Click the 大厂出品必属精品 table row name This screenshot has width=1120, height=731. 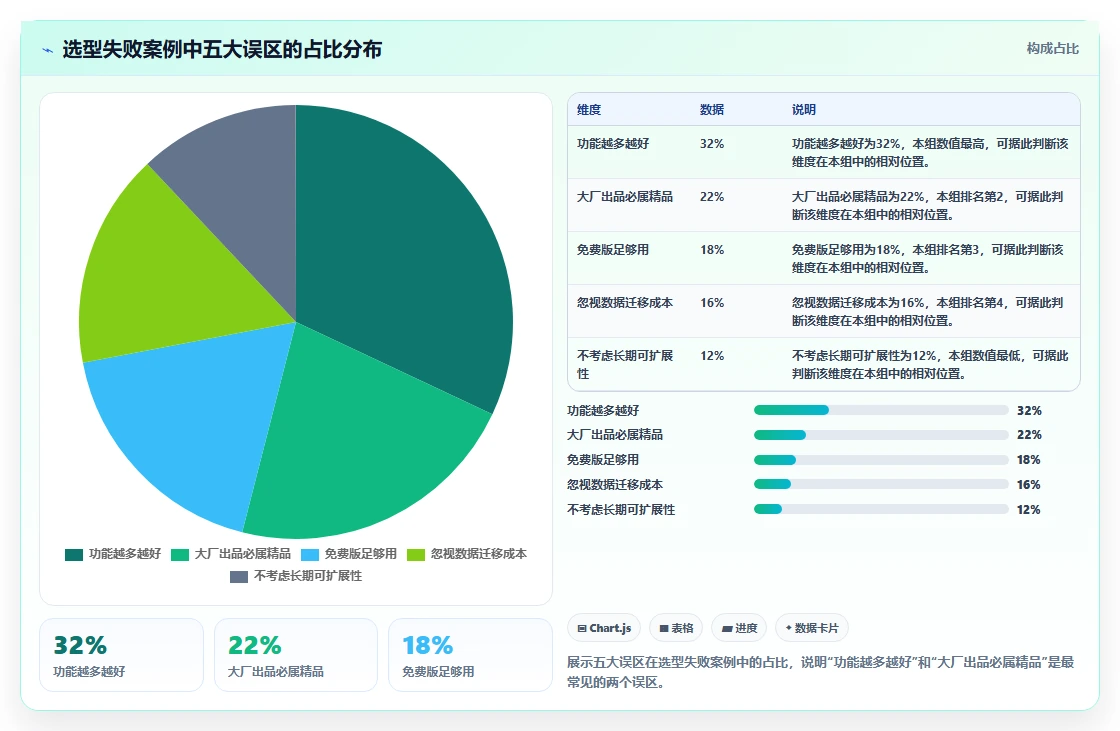coord(625,197)
